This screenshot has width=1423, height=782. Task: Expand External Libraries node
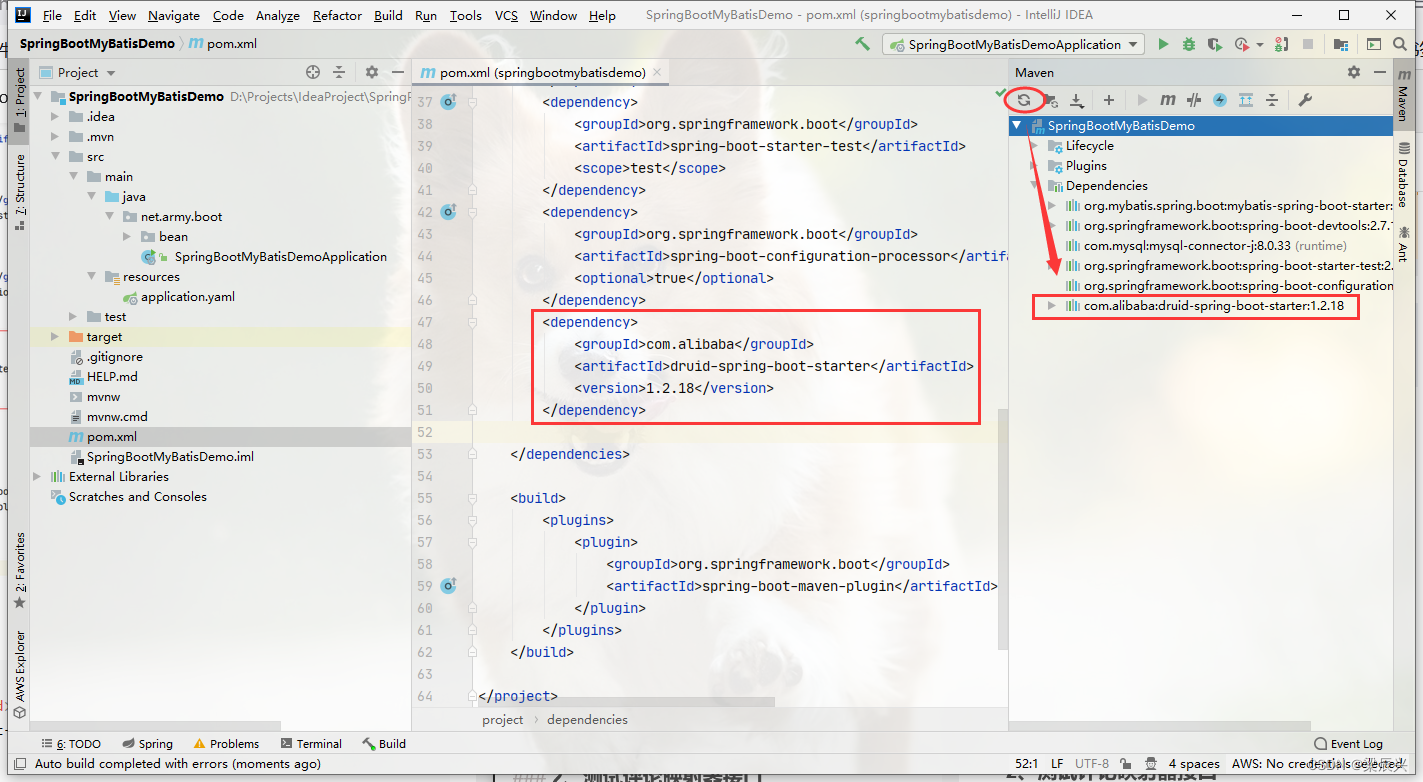click(x=38, y=477)
